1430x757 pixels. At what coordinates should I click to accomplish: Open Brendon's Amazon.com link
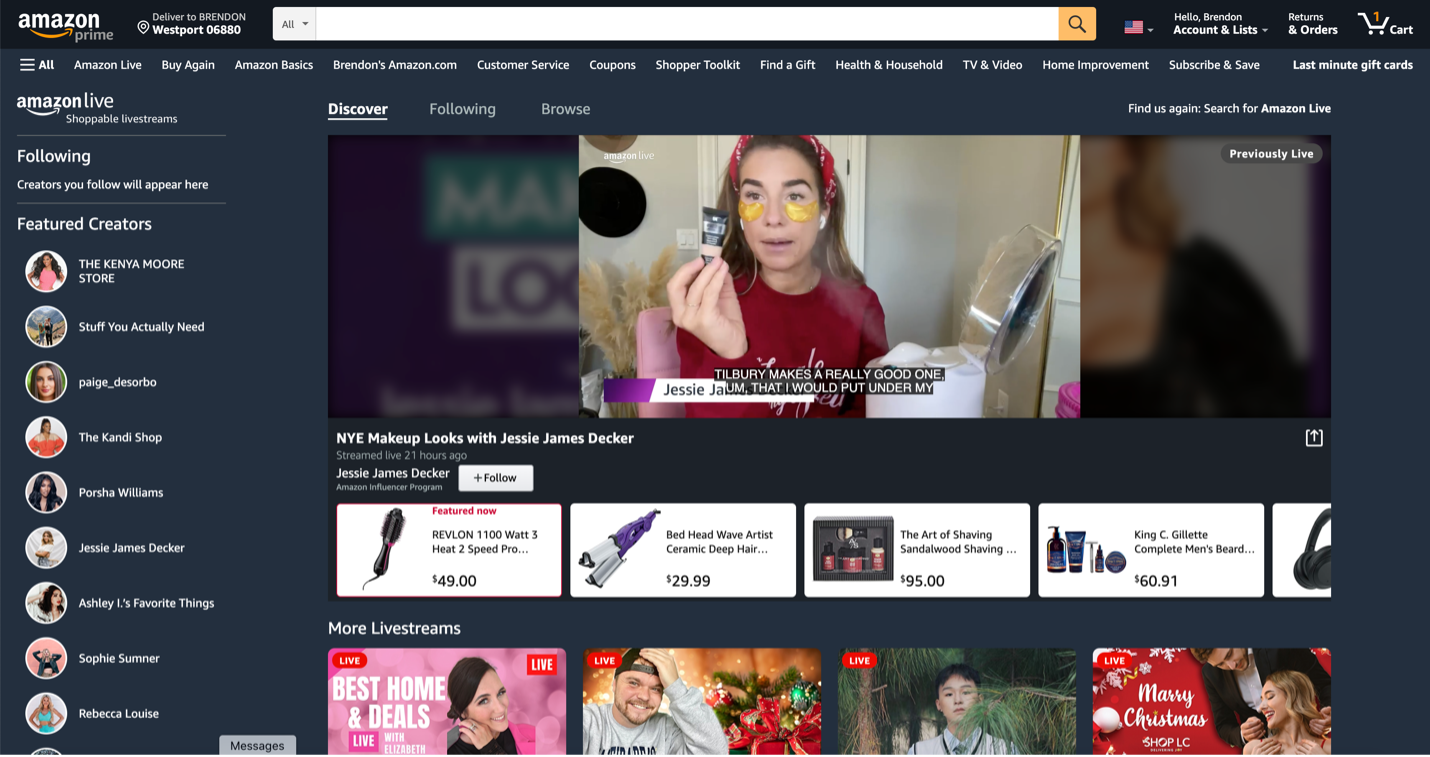[395, 65]
